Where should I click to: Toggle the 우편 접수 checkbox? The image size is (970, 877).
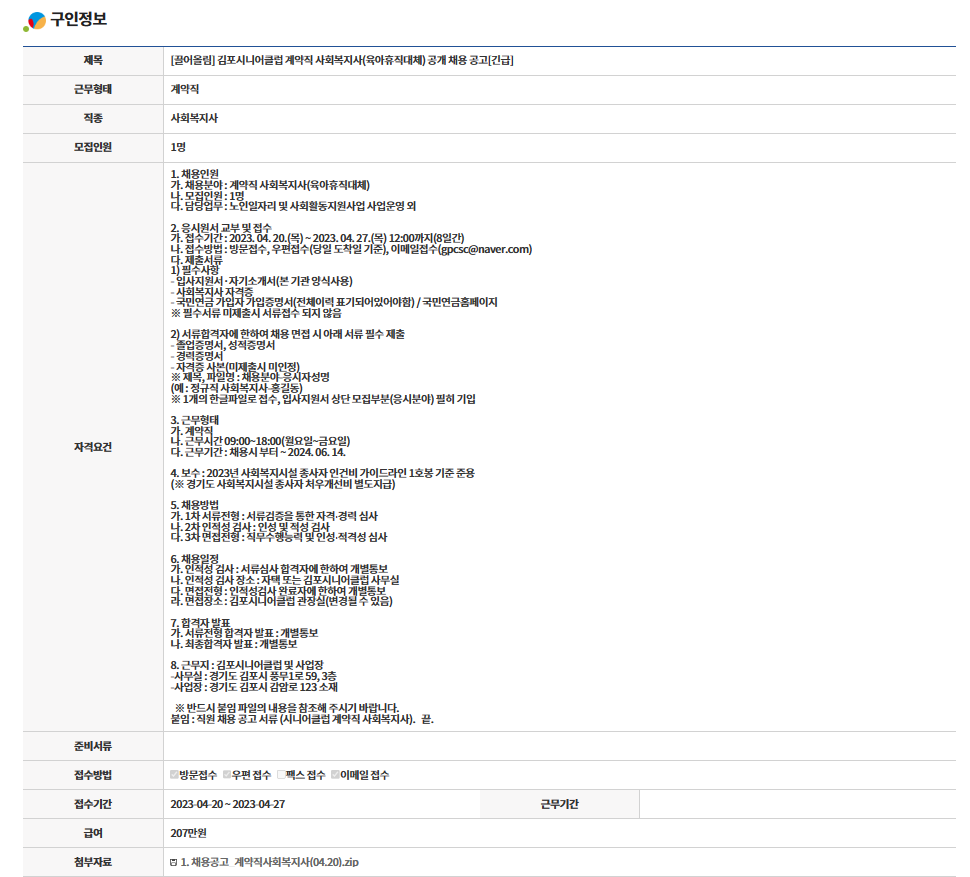pos(227,774)
